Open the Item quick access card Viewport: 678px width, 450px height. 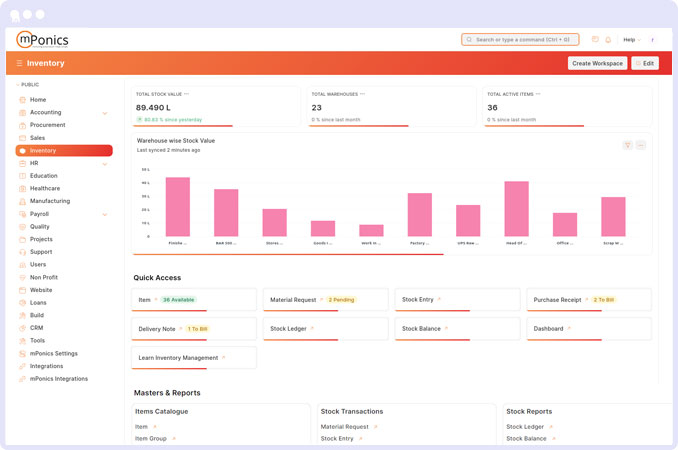point(194,300)
